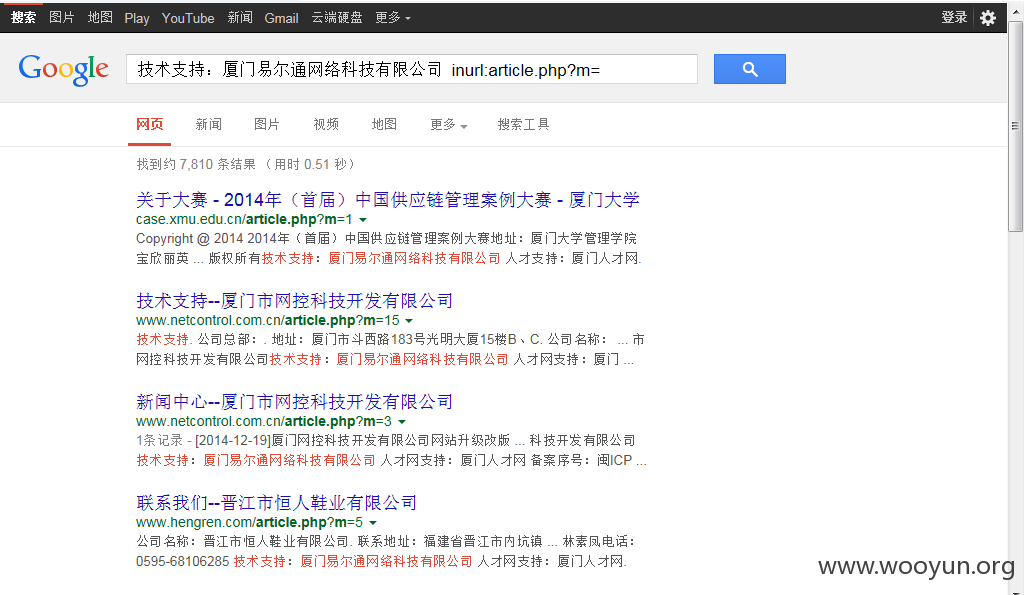Expand arrow next to netcontrol article.php?m=3 URL
The width and height of the screenshot is (1024, 595).
click(402, 422)
